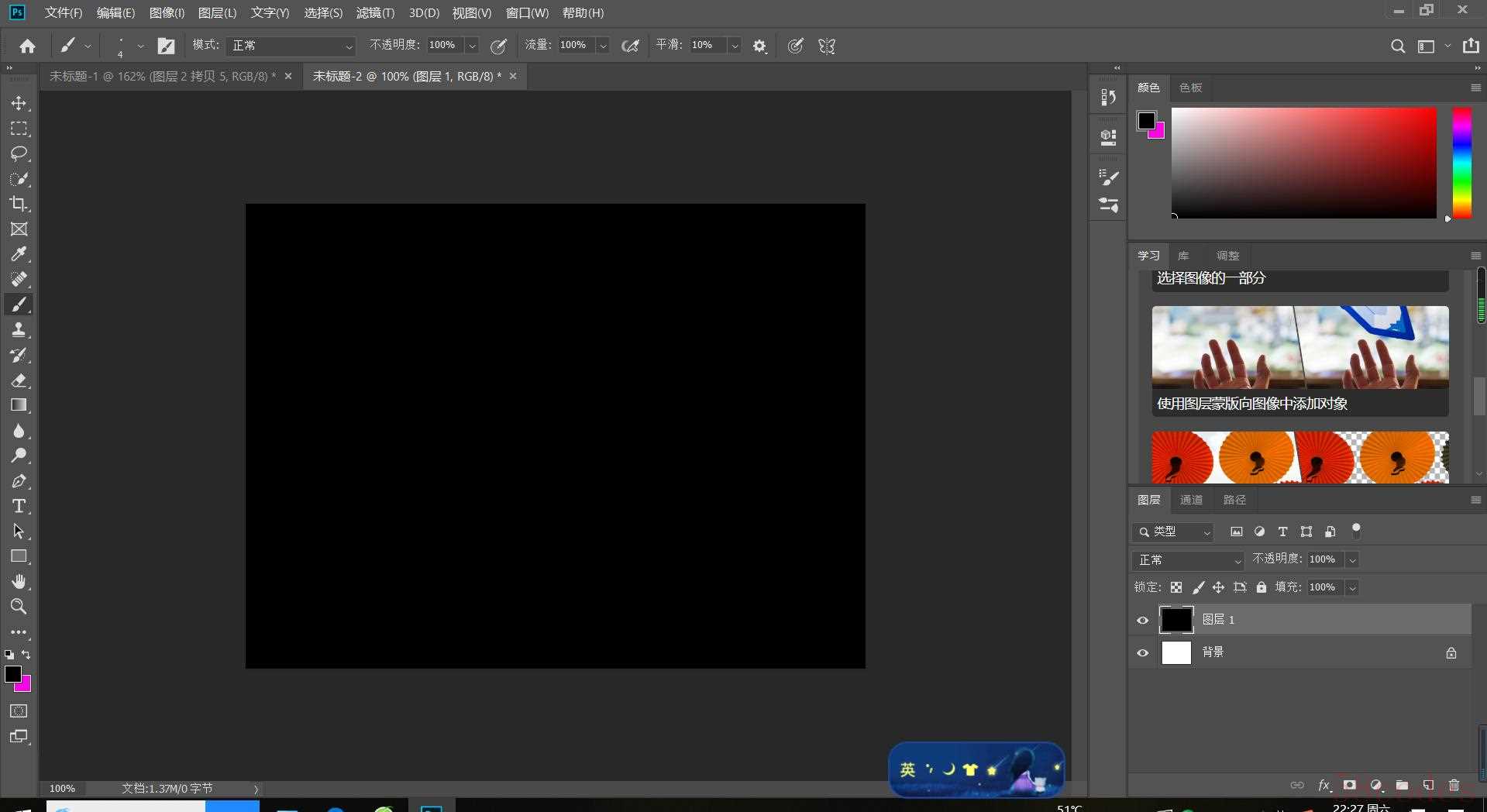Select the Lasso tool
This screenshot has width=1487, height=812.
pyautogui.click(x=19, y=153)
